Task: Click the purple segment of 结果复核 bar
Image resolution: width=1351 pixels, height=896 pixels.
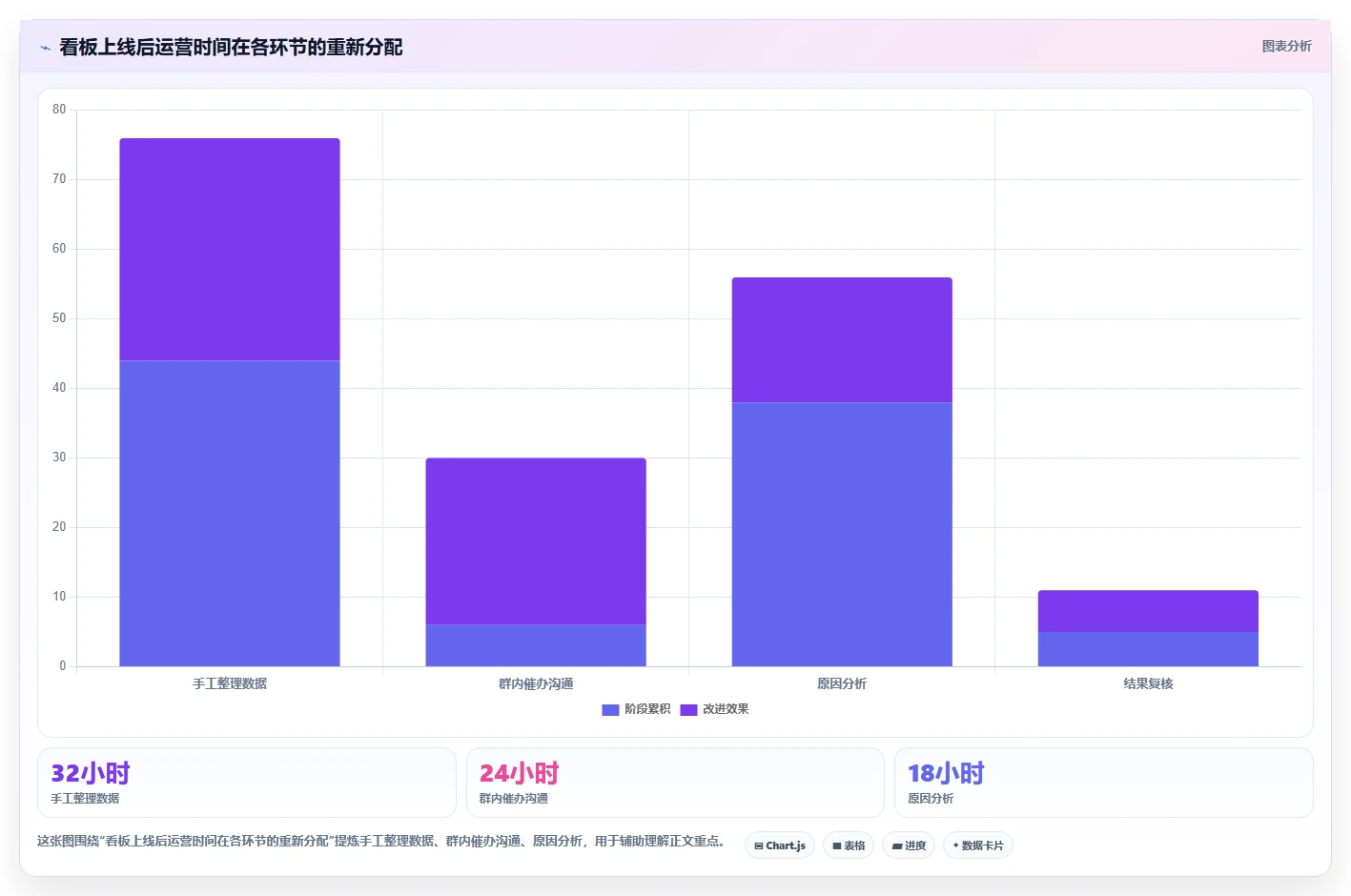Action: (1148, 611)
